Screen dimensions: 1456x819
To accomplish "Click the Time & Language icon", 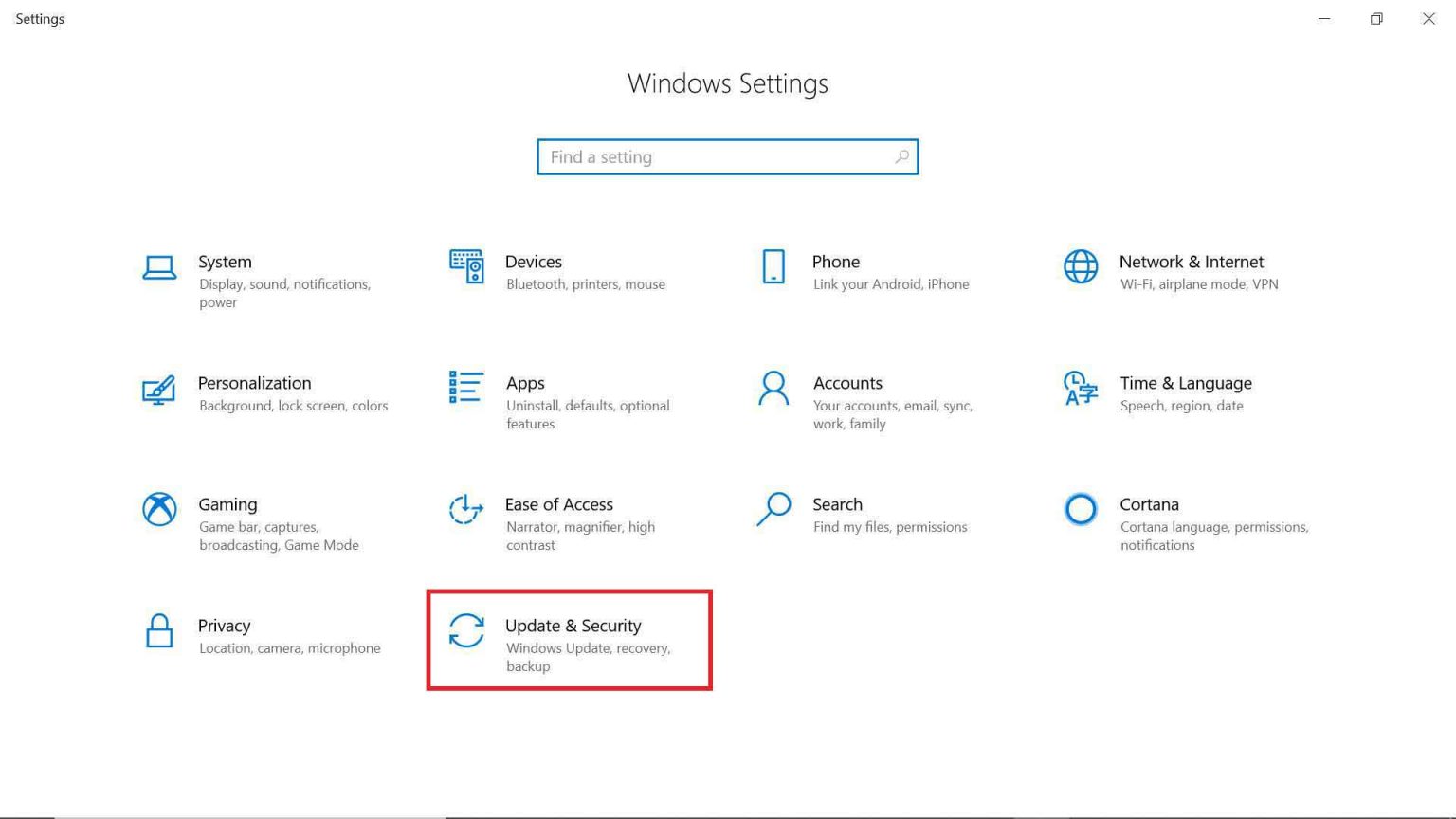I will tap(1080, 390).
